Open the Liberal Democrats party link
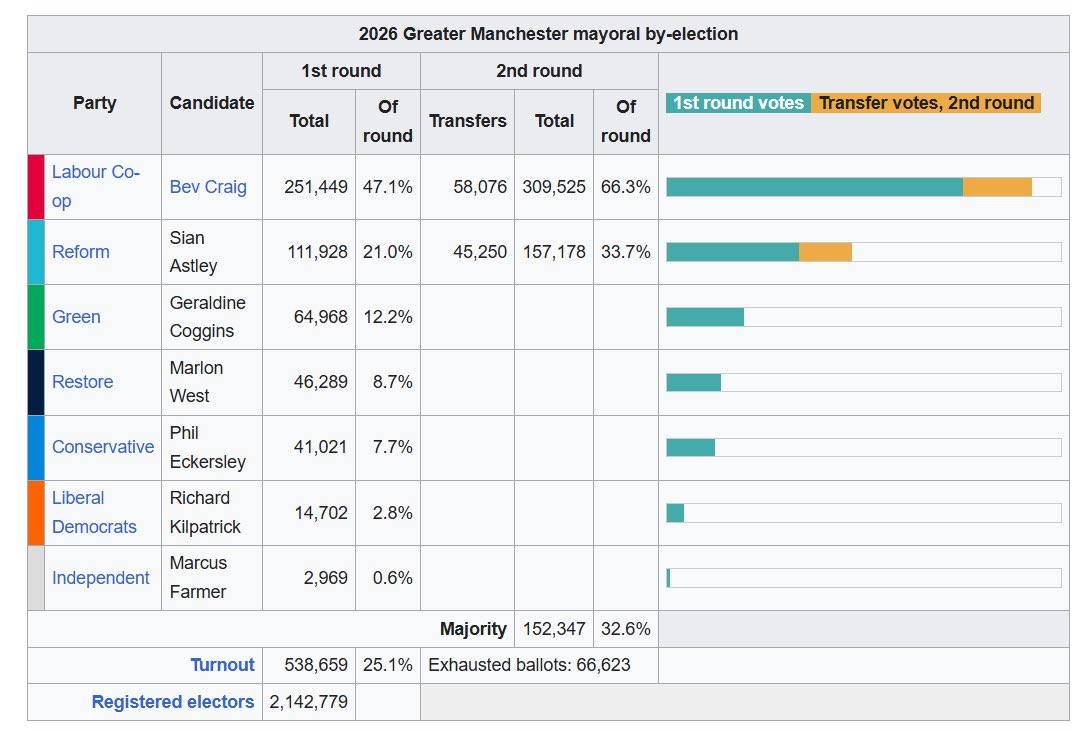 [x=94, y=513]
